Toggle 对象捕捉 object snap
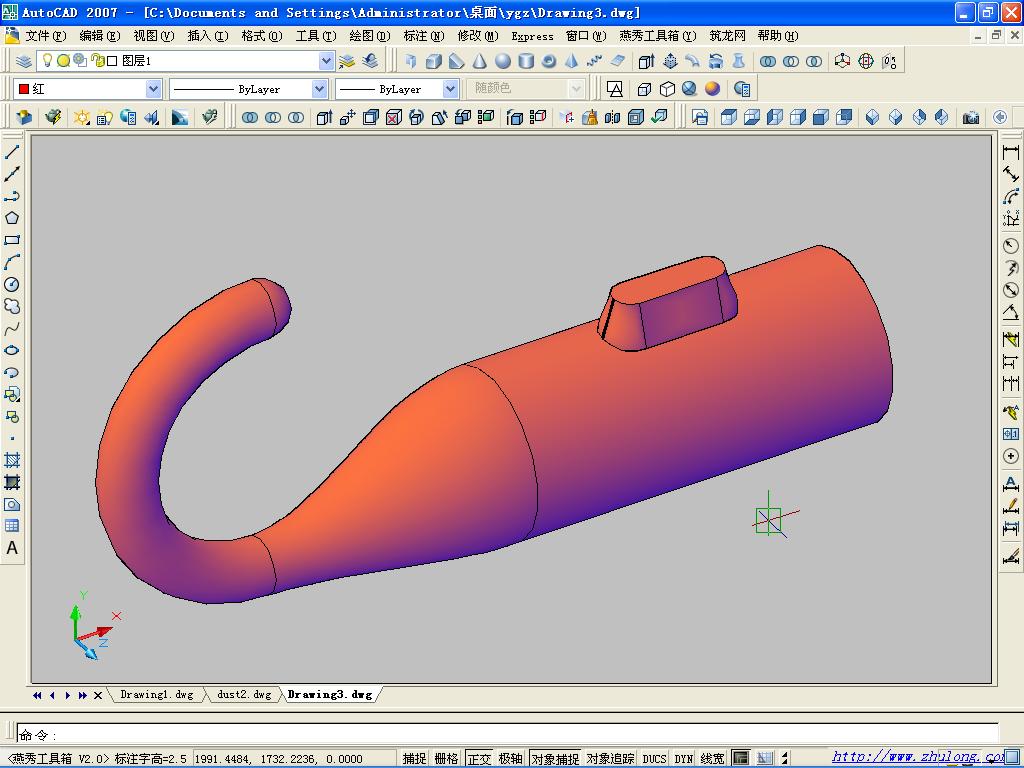1024x768 pixels. [554, 758]
